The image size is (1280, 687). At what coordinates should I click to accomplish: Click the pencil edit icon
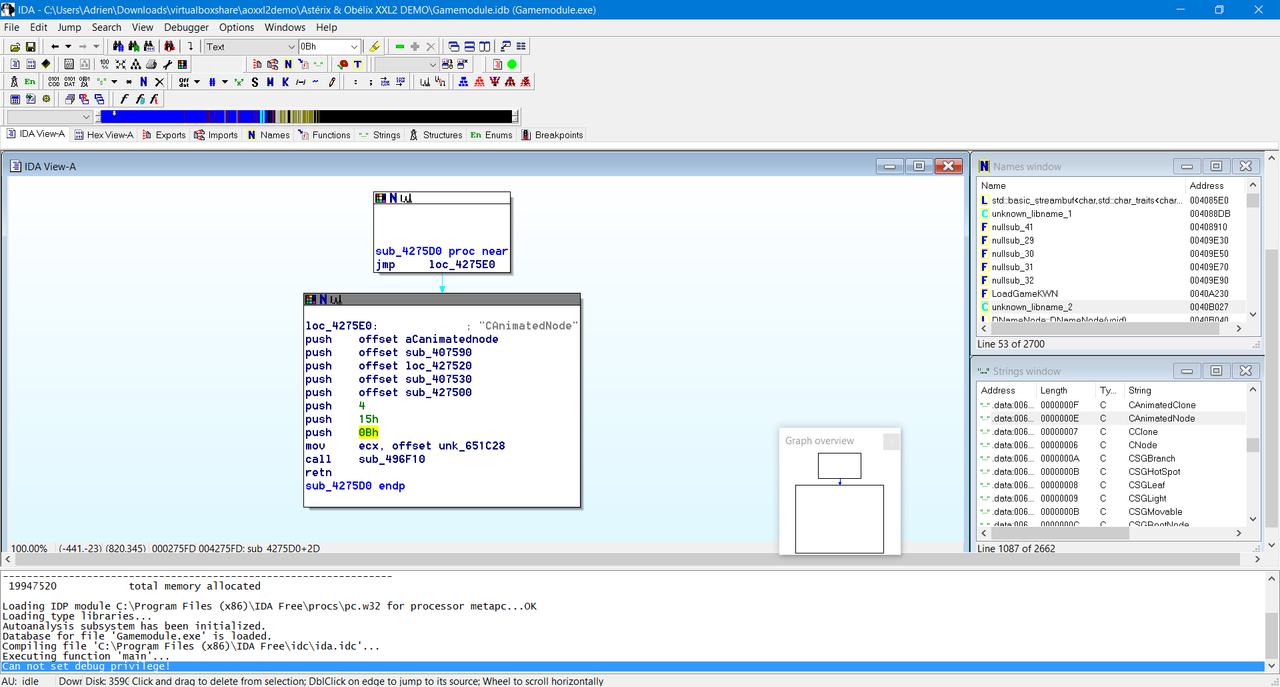(332, 82)
